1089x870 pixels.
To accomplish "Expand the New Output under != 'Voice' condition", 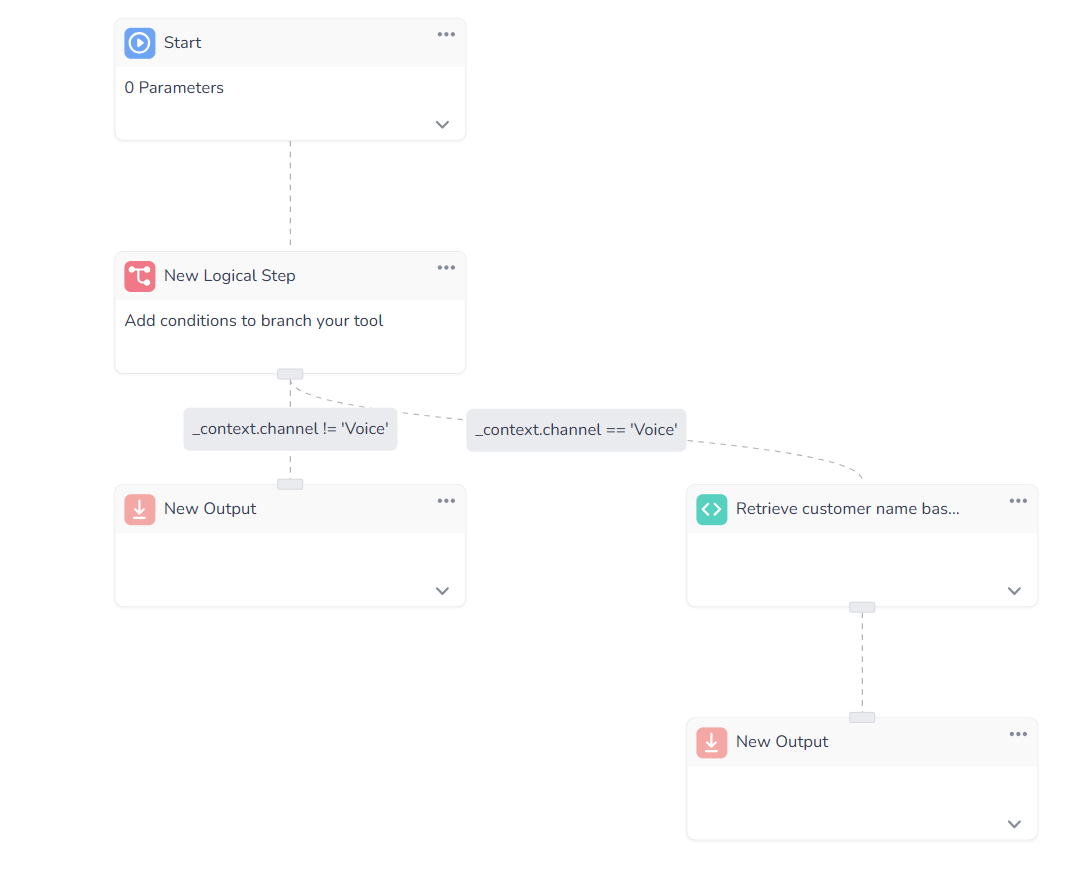I will click(x=442, y=591).
